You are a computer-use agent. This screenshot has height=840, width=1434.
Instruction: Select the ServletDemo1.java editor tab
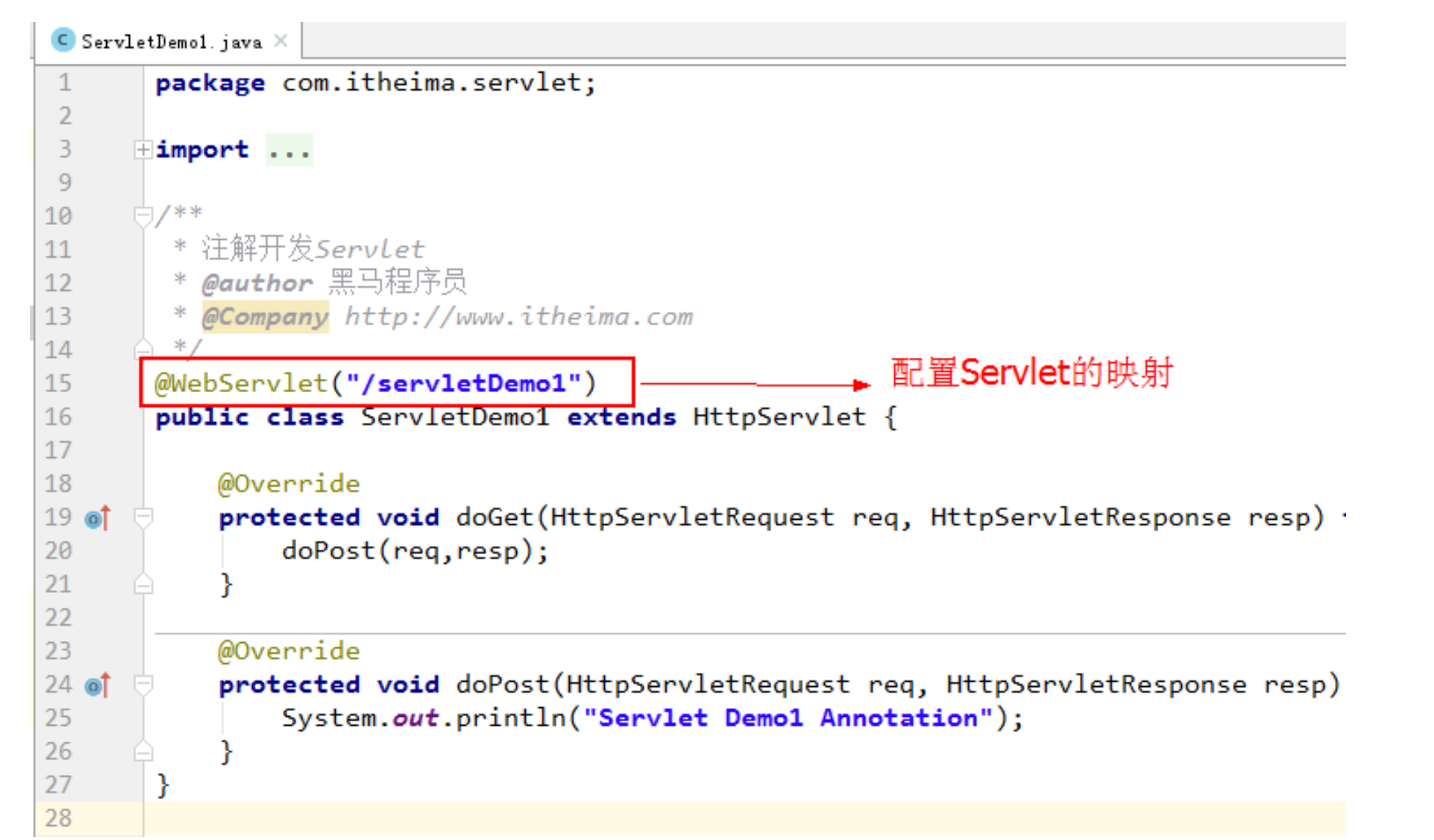tap(171, 42)
